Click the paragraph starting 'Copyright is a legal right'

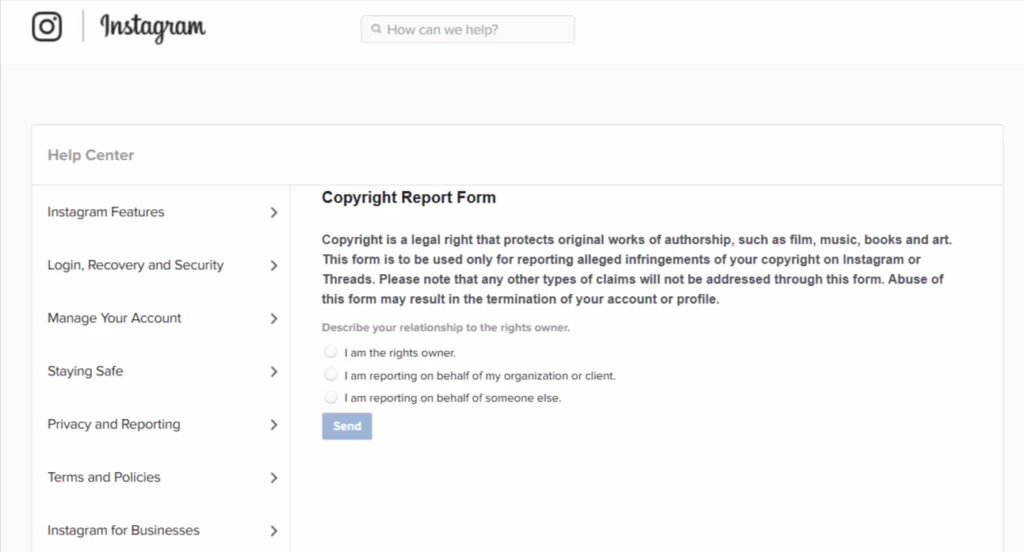click(637, 269)
